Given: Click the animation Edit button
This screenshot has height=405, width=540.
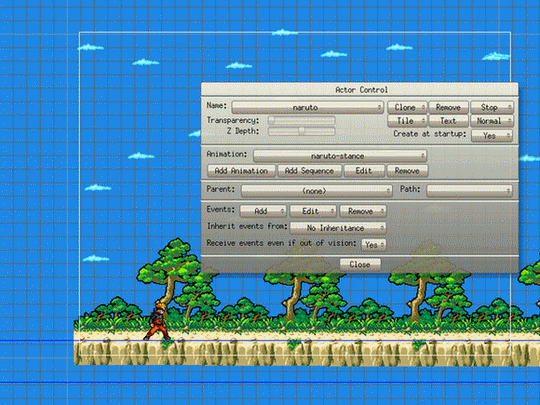Looking at the screenshot, I should point(364,171).
